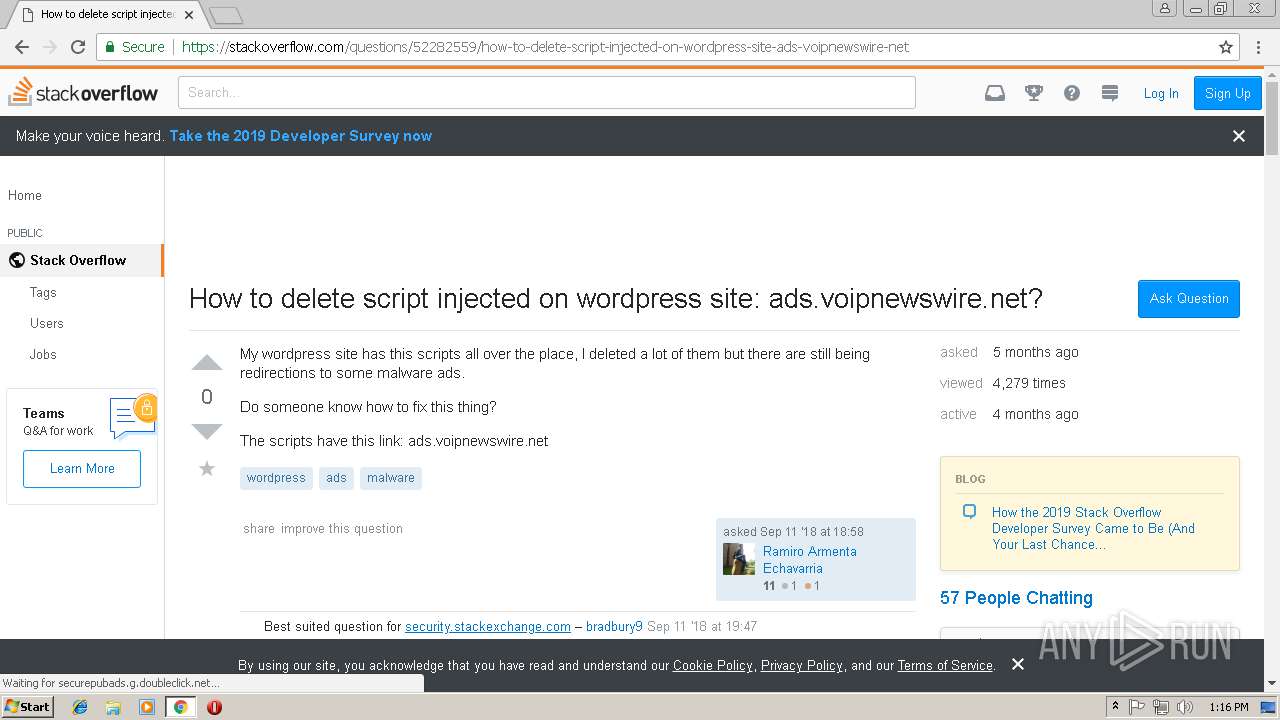Click the address bar URL
1280x720 pixels.
pyautogui.click(x=545, y=47)
